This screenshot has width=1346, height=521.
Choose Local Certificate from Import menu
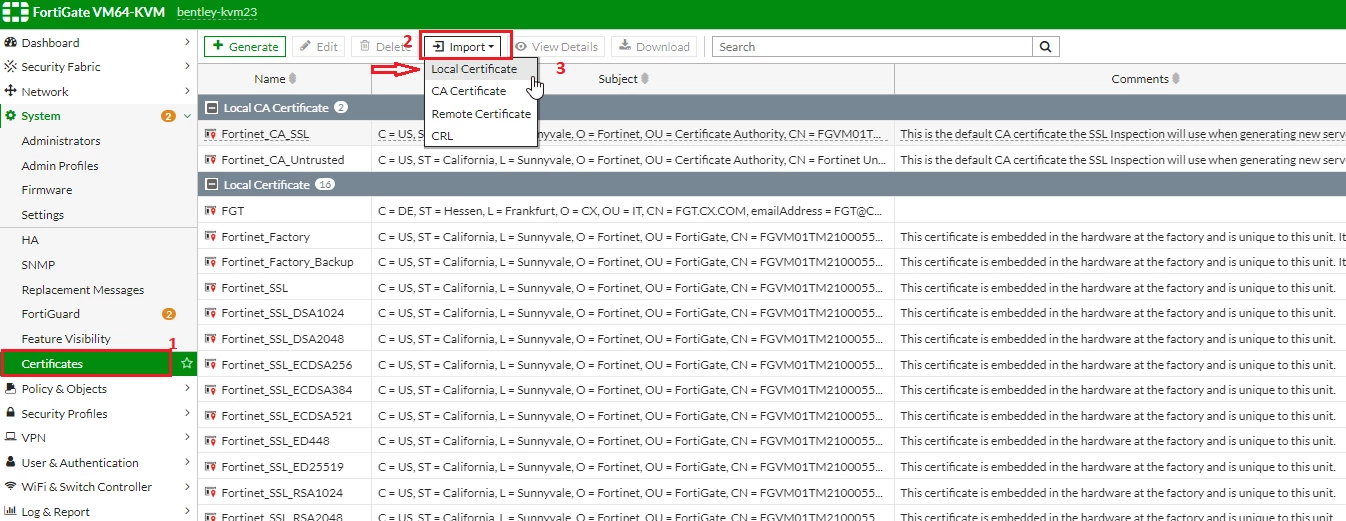[x=481, y=69]
